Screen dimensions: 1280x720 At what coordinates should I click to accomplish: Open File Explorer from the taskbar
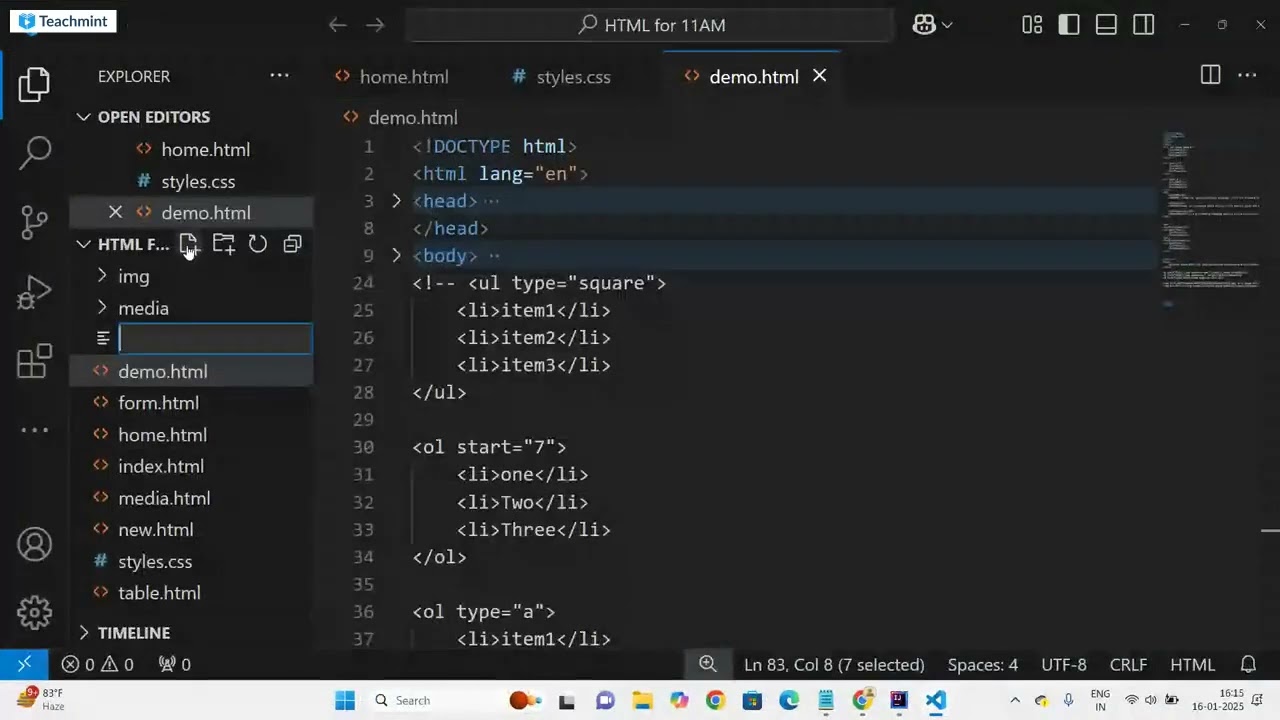pos(641,700)
